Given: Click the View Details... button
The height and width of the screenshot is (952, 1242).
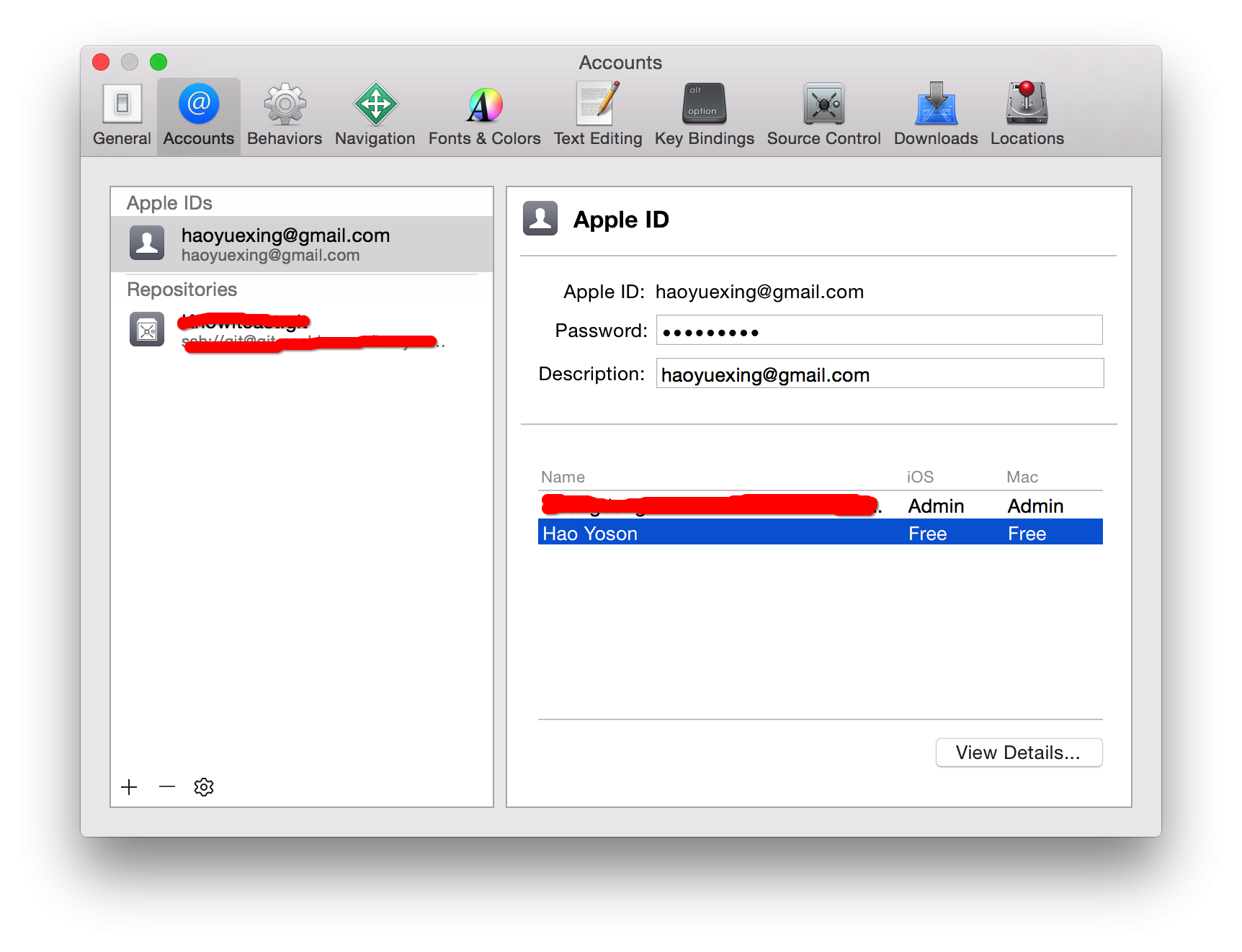Looking at the screenshot, I should [1019, 753].
